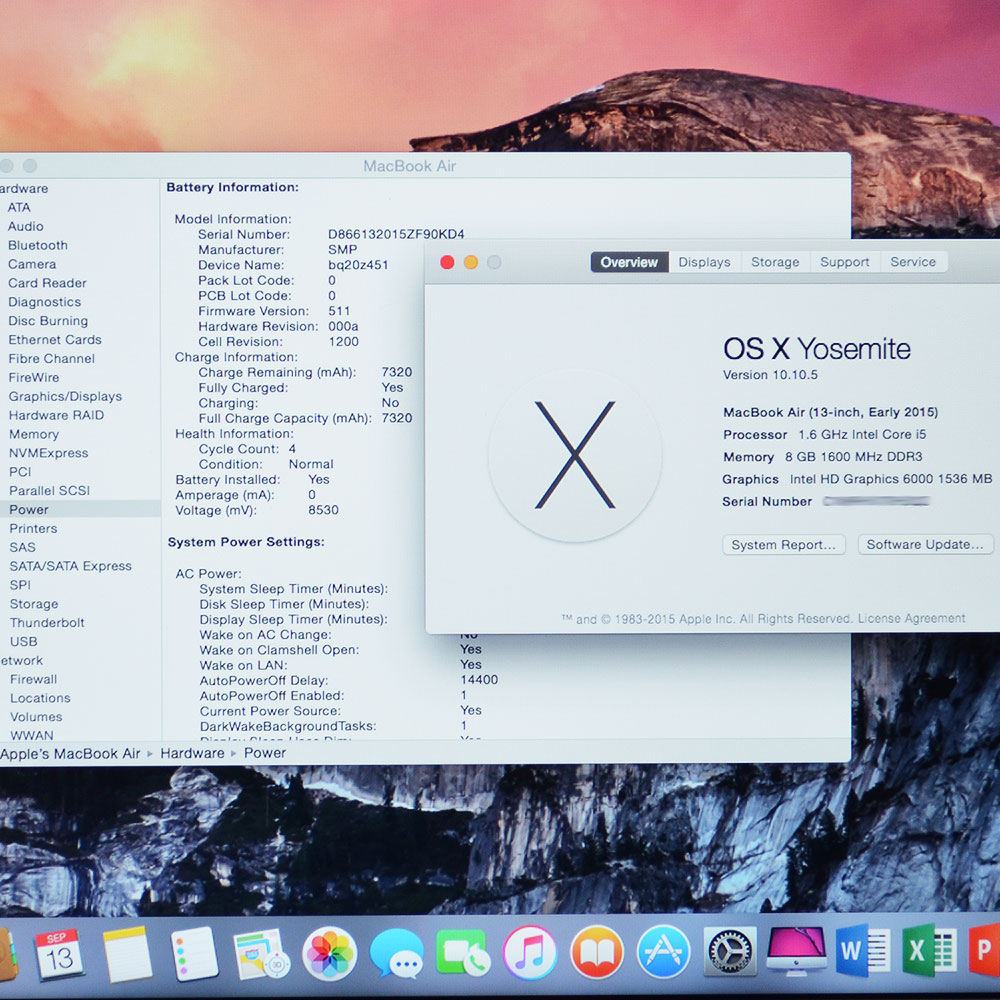Choose Disc Burning in the sidebar
This screenshot has width=1000, height=1000.
point(48,321)
